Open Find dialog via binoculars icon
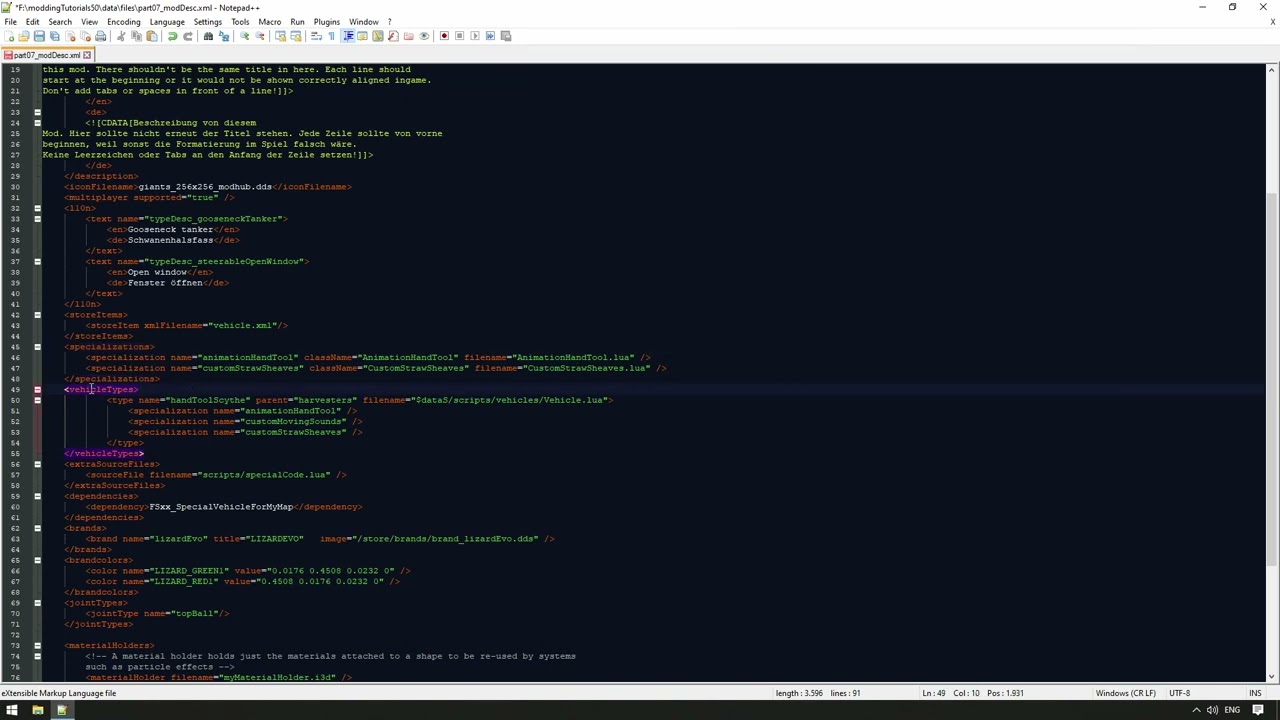Screen dimensions: 1280x720 [208, 36]
